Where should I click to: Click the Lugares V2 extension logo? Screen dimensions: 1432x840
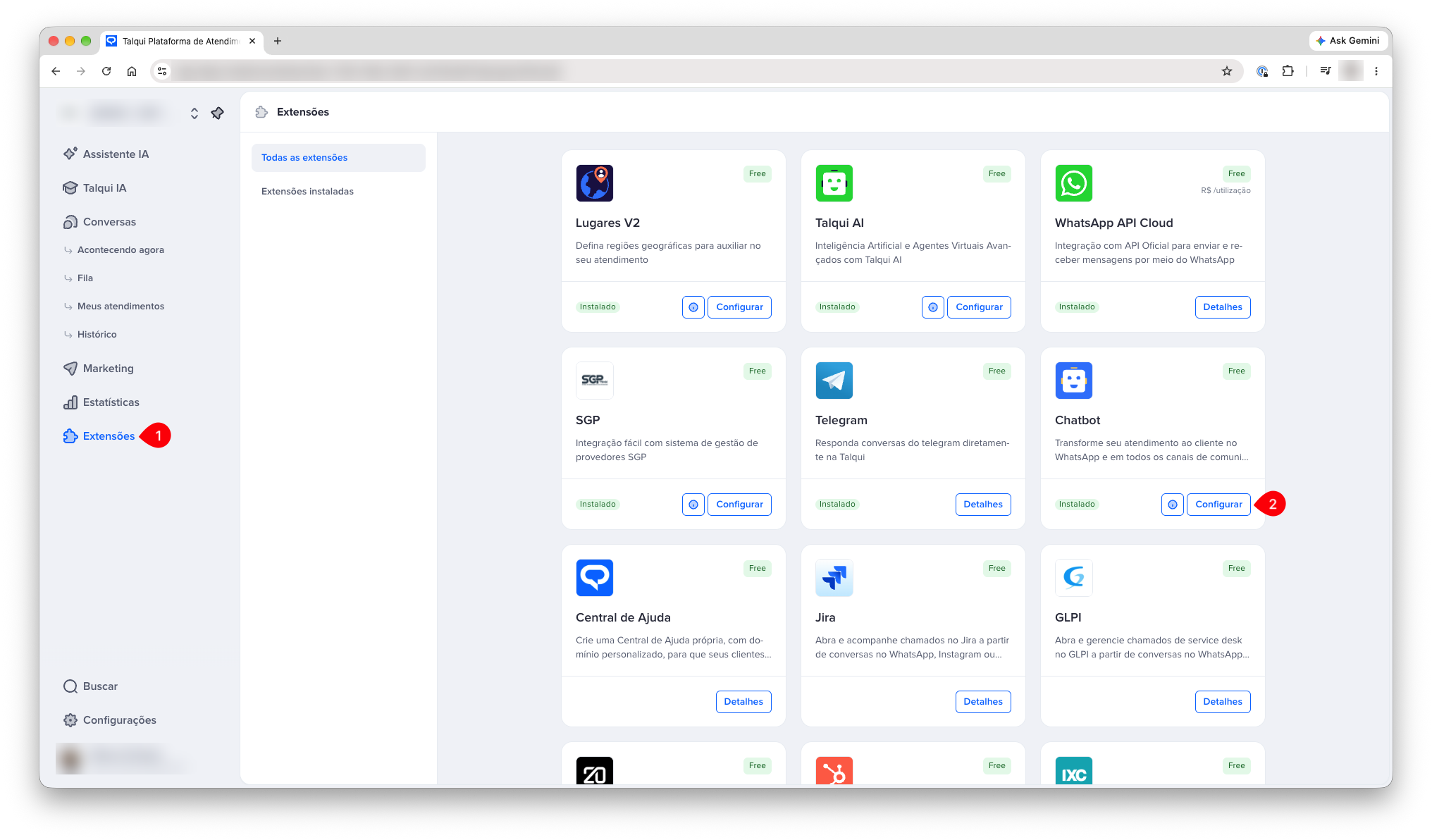click(595, 183)
